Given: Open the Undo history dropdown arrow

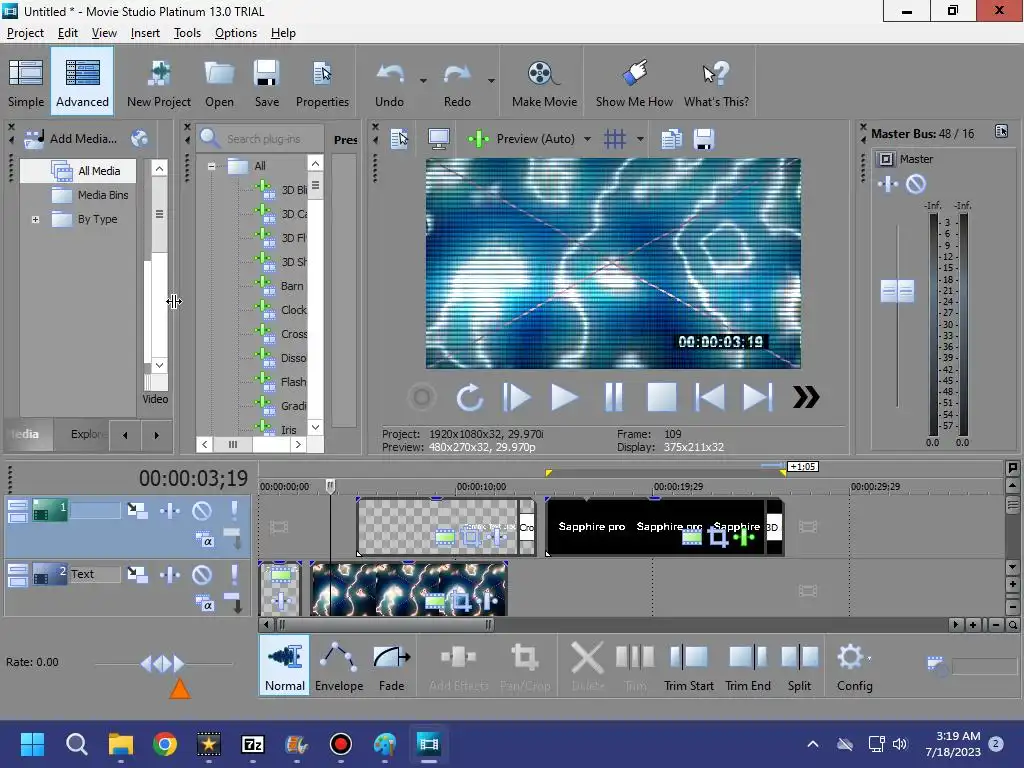Looking at the screenshot, I should 423,81.
